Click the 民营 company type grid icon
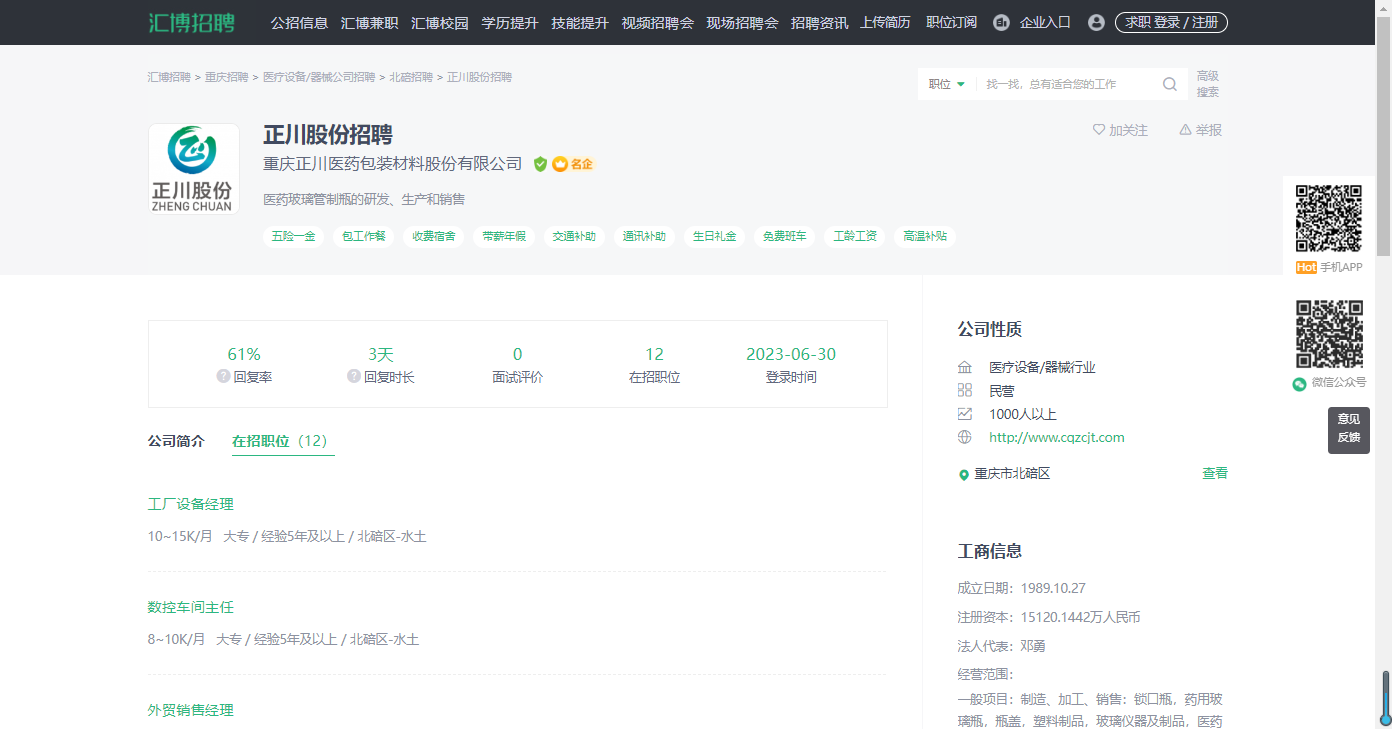 pyautogui.click(x=965, y=390)
